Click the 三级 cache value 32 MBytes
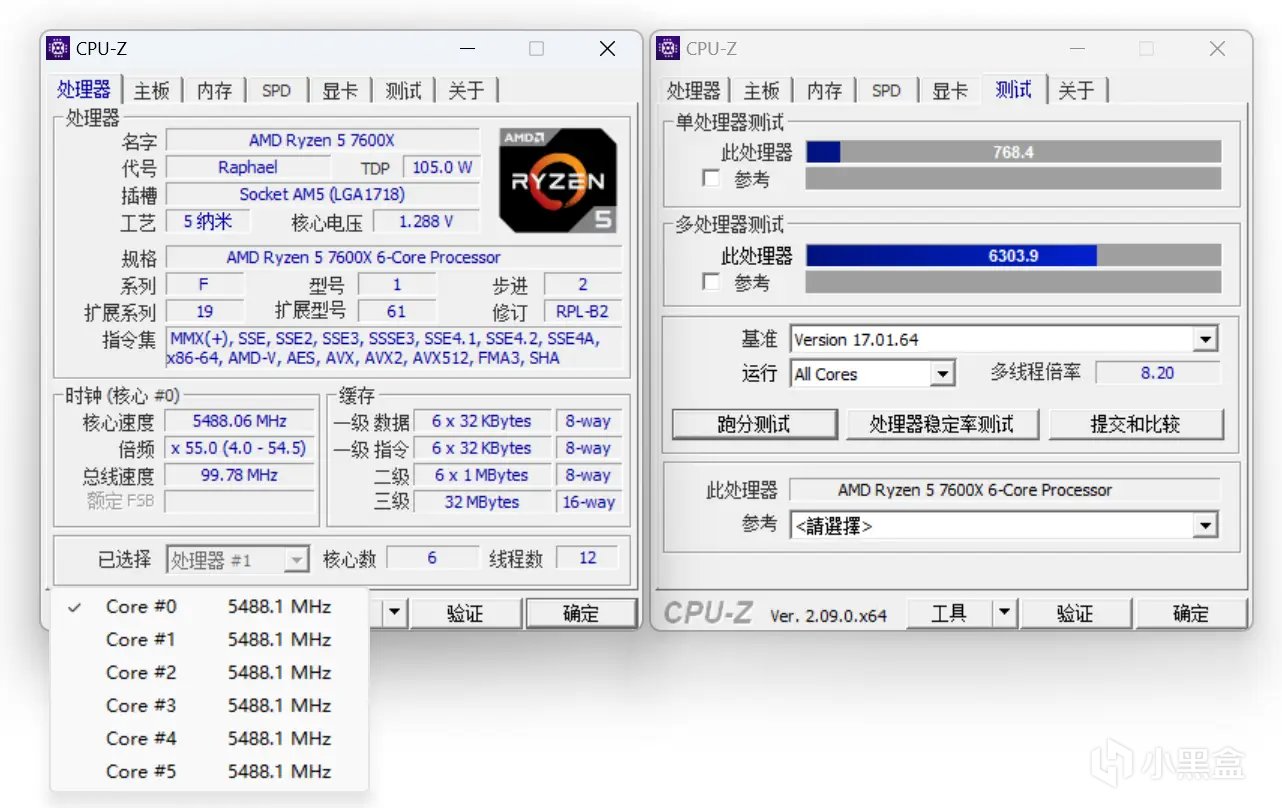Image resolution: width=1282 pixels, height=808 pixels. point(482,502)
